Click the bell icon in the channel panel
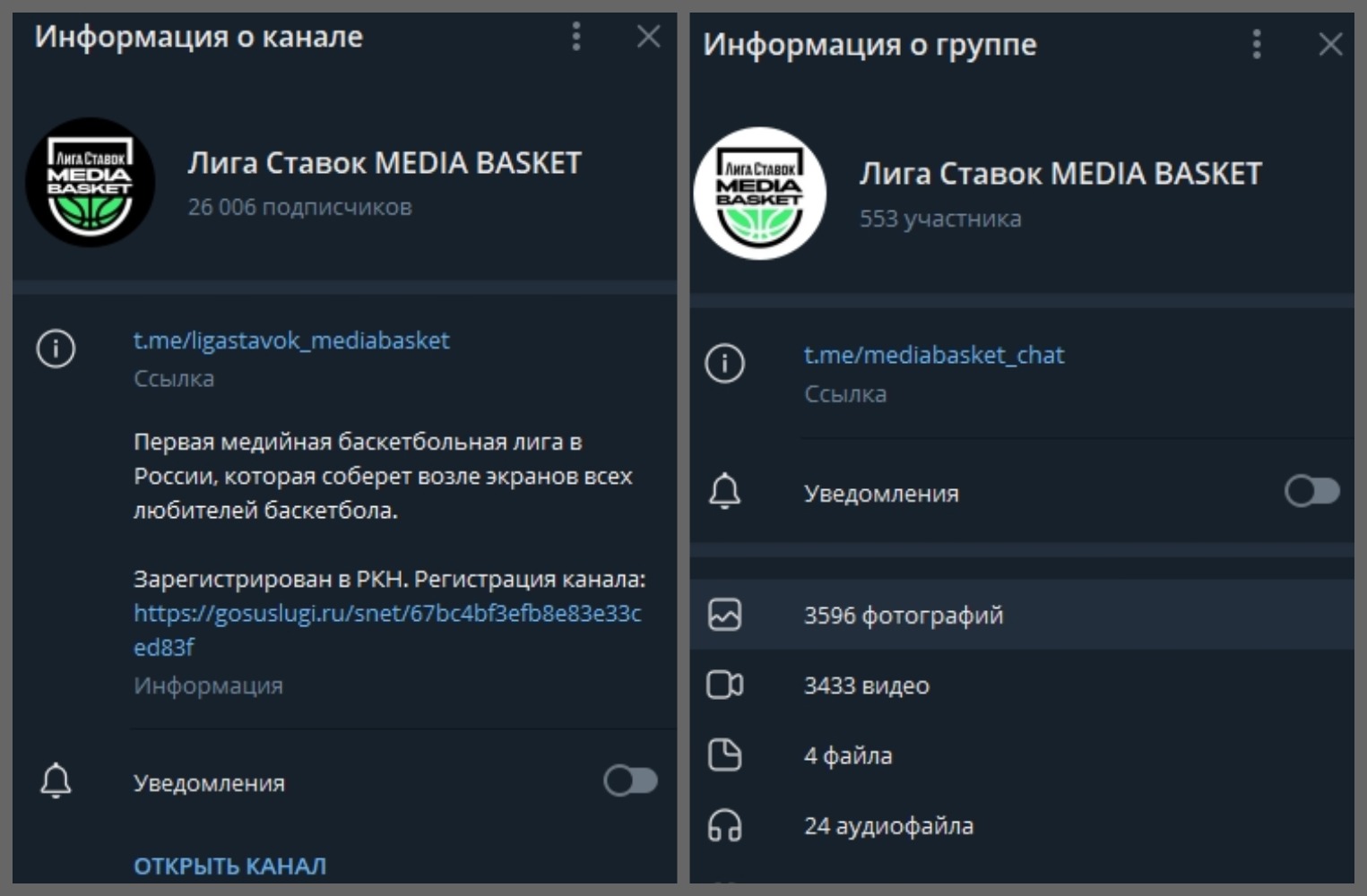Screen dimensions: 1367x896 56,782
